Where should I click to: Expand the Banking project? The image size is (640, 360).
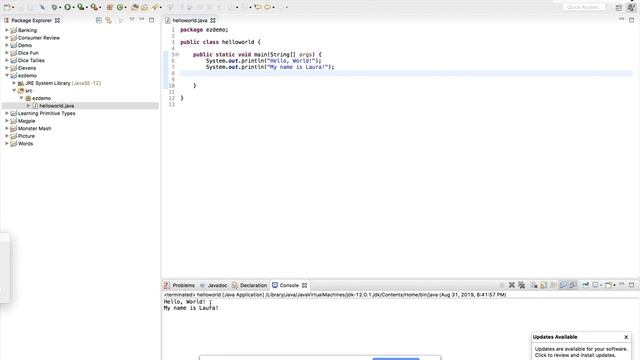[7, 30]
